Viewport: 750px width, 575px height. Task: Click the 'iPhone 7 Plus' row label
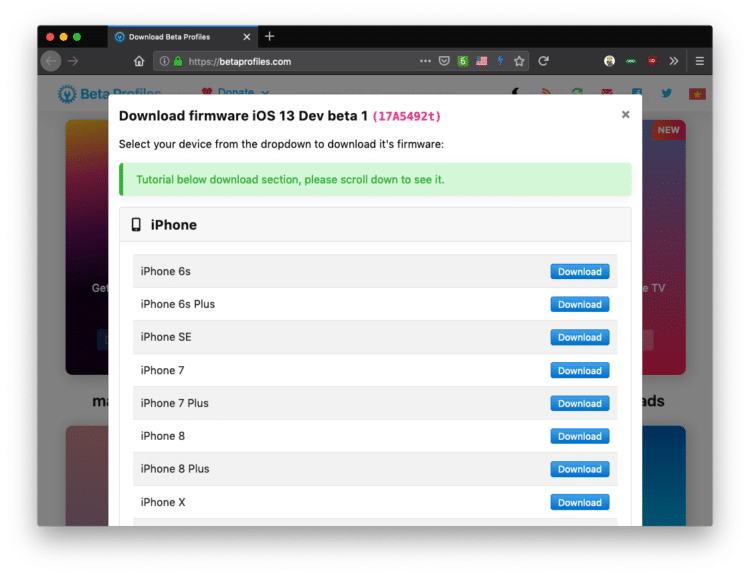(x=175, y=403)
